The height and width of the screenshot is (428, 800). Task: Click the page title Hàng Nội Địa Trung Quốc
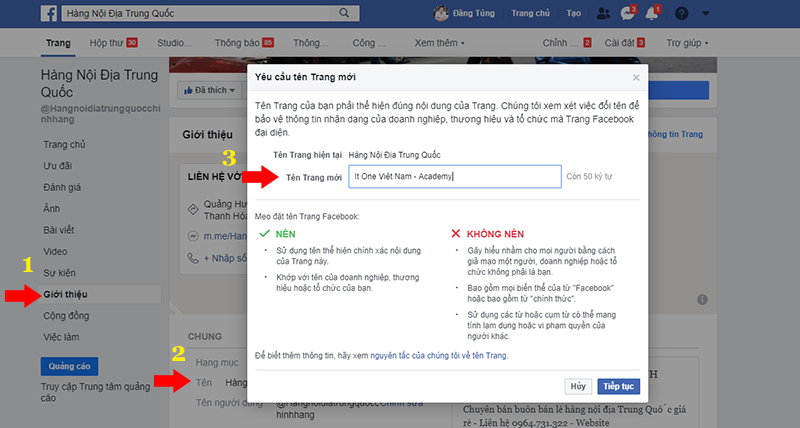[x=99, y=83]
